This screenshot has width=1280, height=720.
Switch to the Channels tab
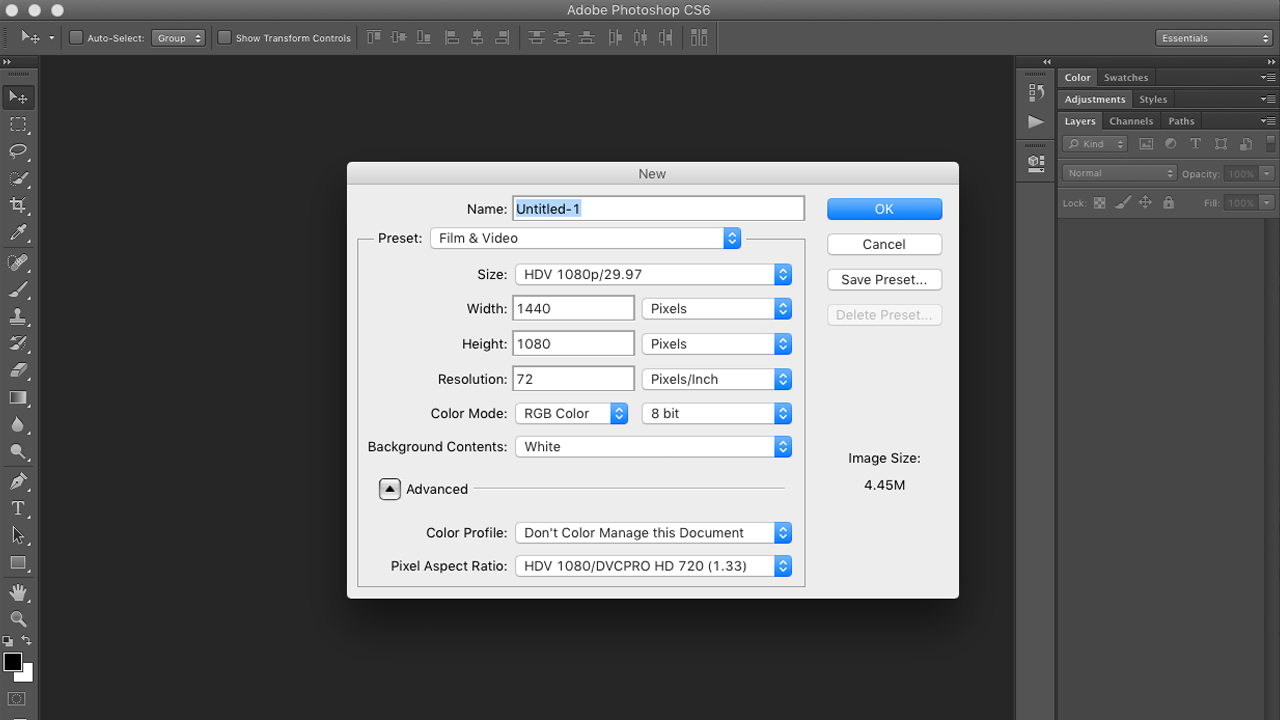(x=1131, y=121)
